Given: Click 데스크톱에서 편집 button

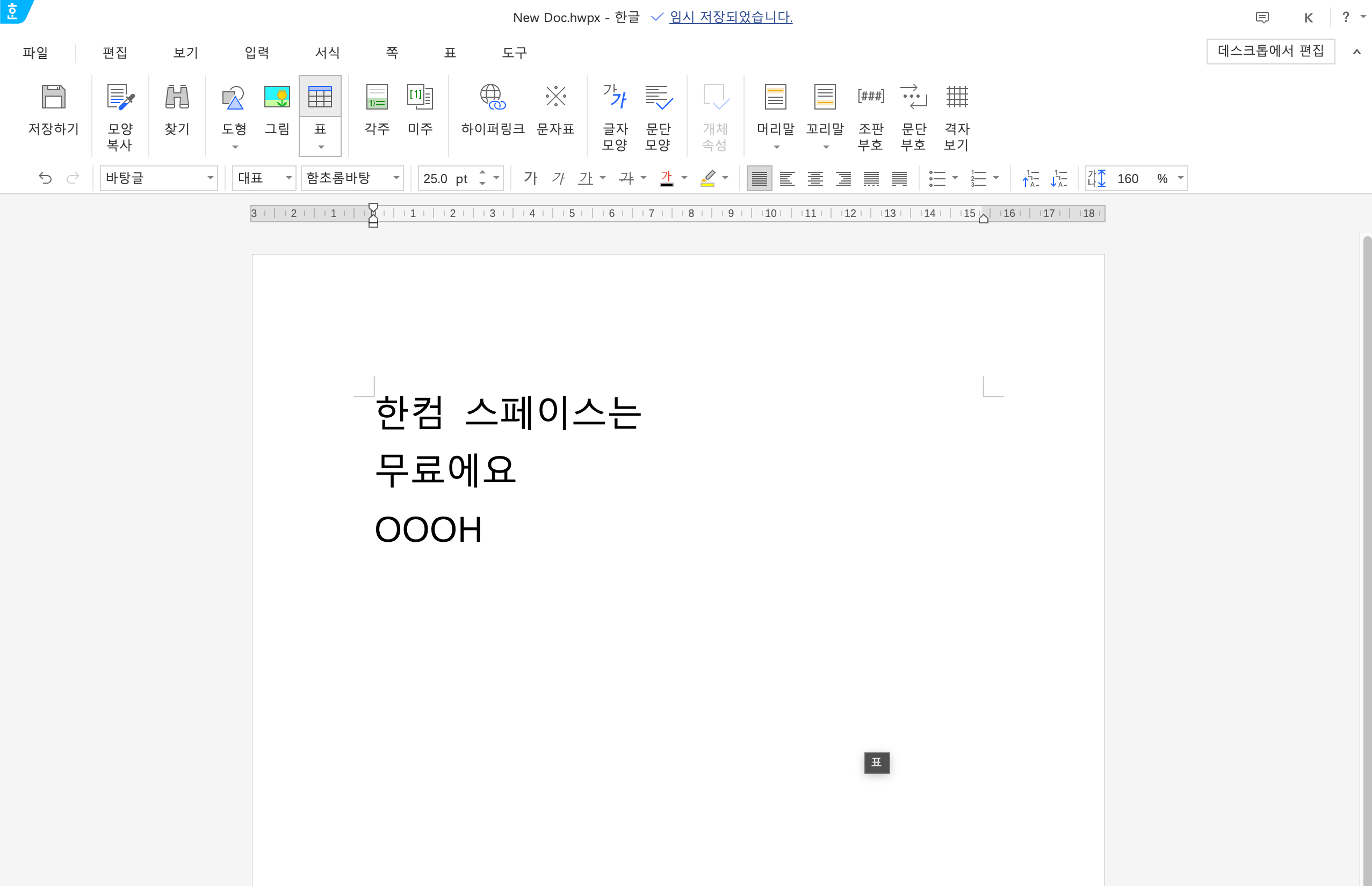Looking at the screenshot, I should [1270, 51].
